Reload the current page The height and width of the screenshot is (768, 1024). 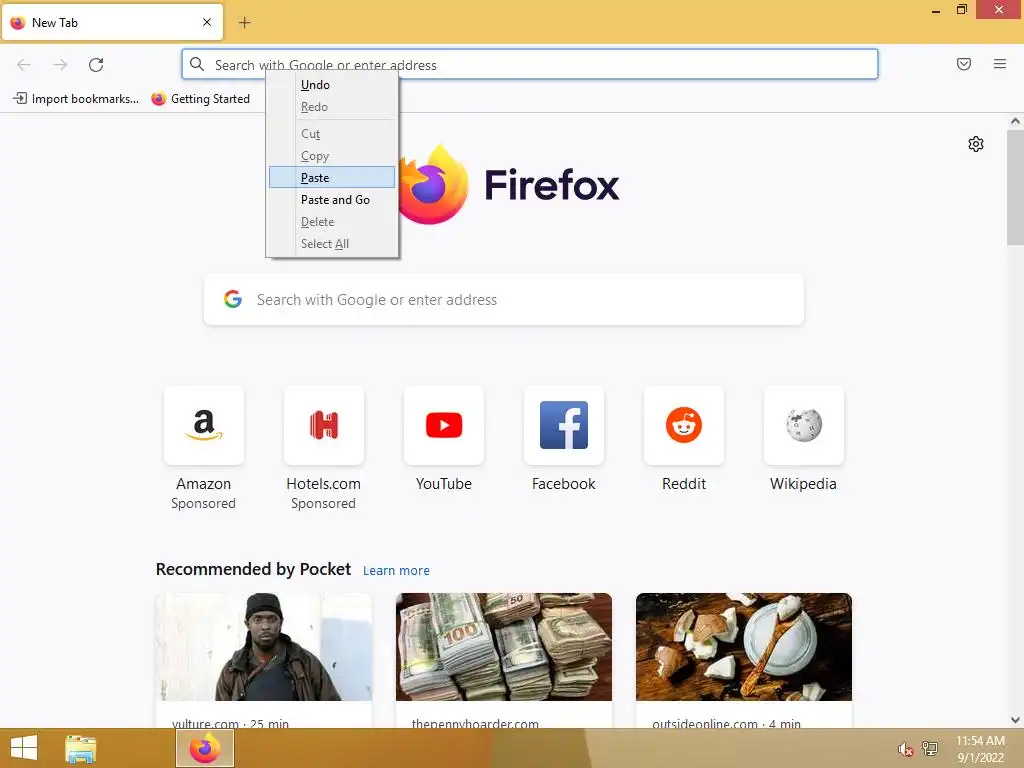click(96, 65)
